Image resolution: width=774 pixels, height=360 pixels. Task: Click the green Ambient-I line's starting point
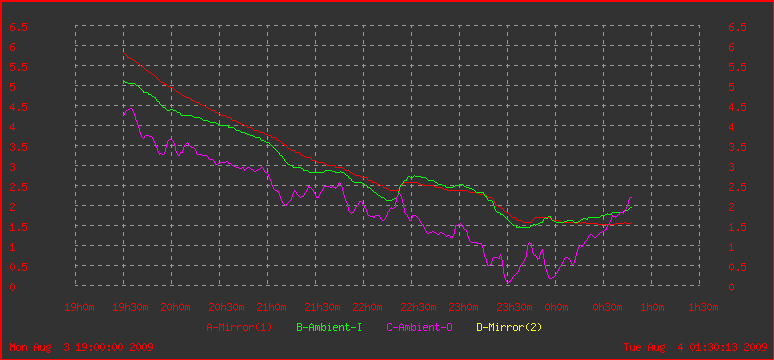tap(123, 81)
